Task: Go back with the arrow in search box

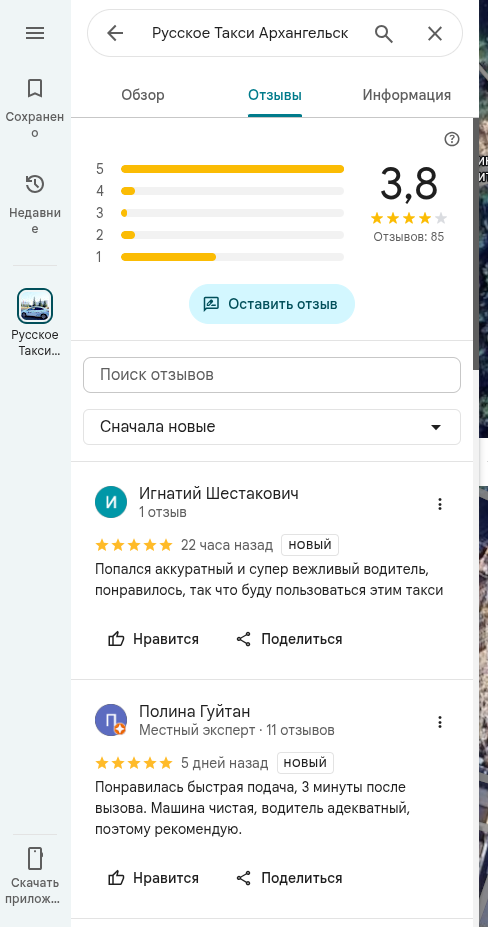Action: 115,34
